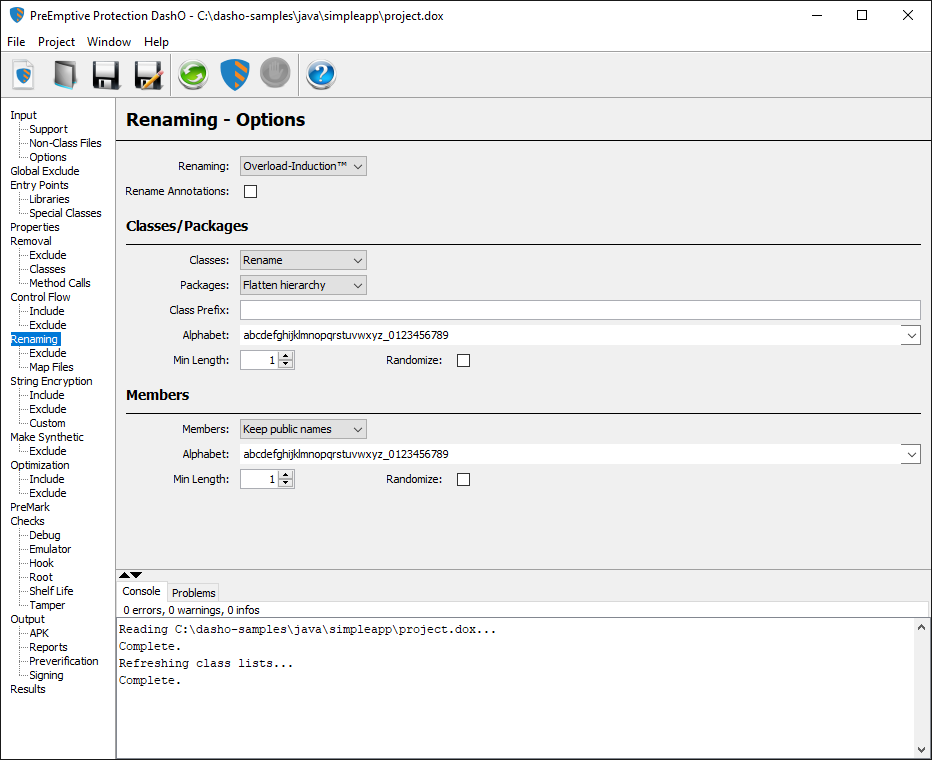The image size is (932, 760).
Task: Switch to the Problems tab
Action: tap(193, 592)
